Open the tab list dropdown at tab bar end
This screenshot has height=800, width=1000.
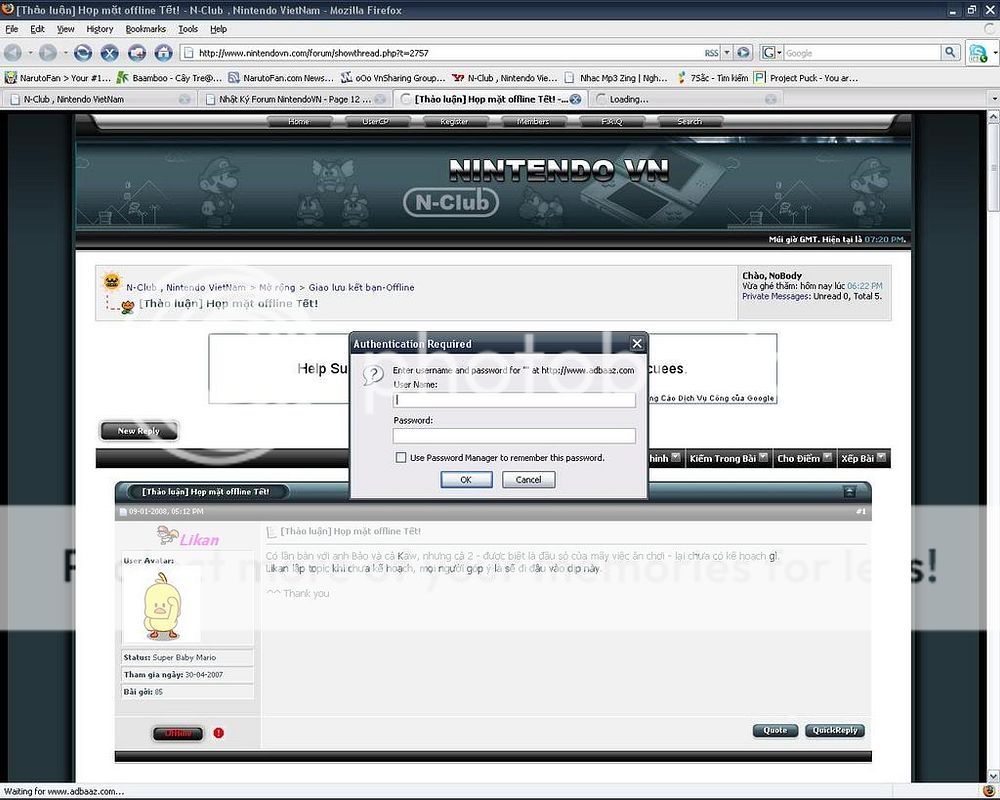pos(994,99)
